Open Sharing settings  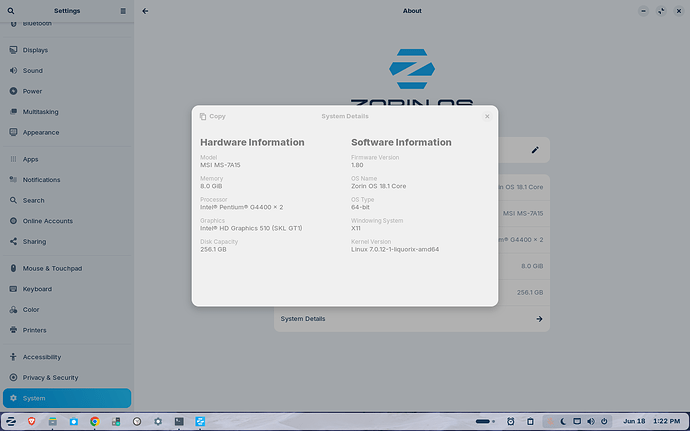67,242
